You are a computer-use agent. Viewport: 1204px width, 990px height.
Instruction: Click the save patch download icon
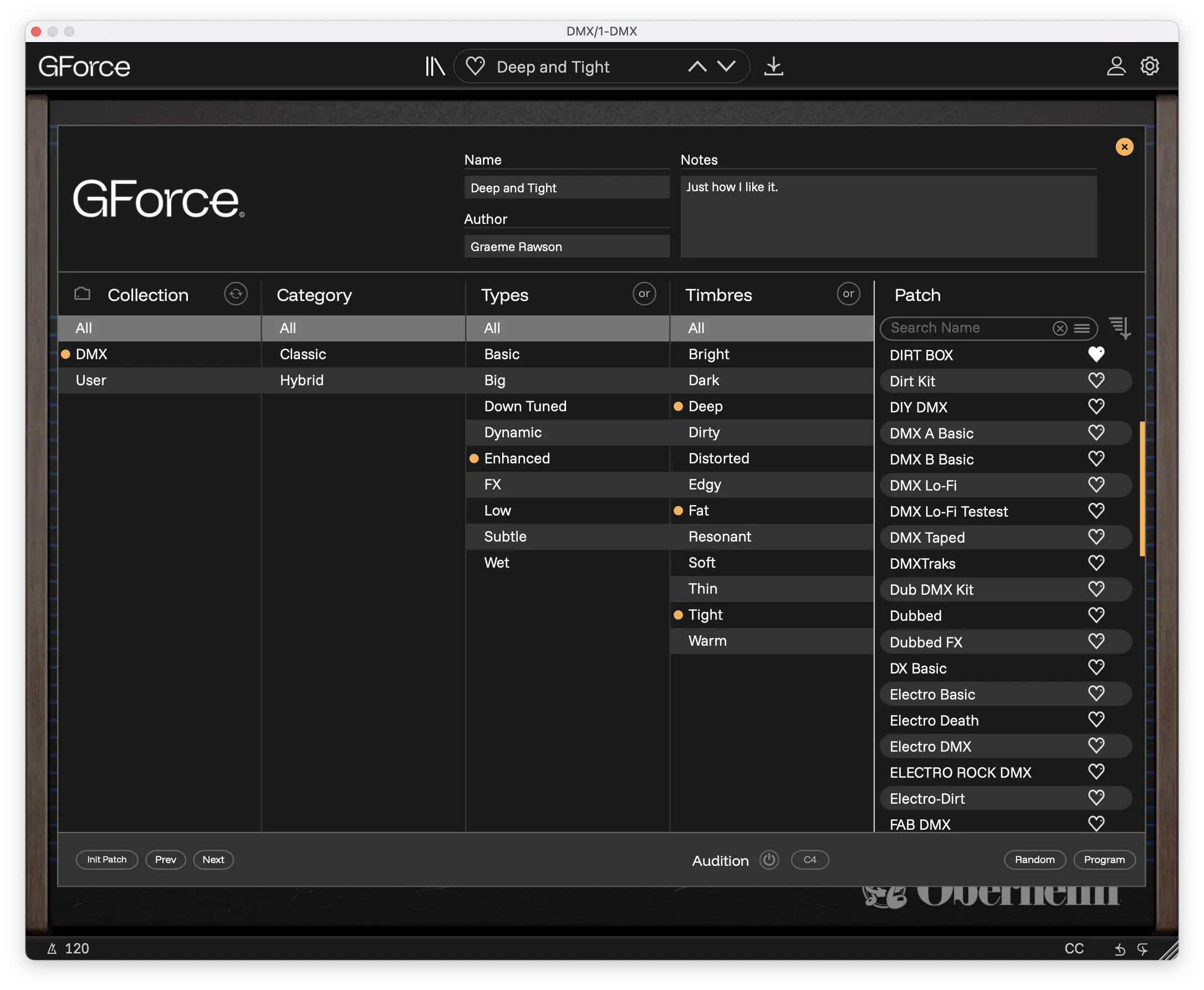pyautogui.click(x=773, y=66)
